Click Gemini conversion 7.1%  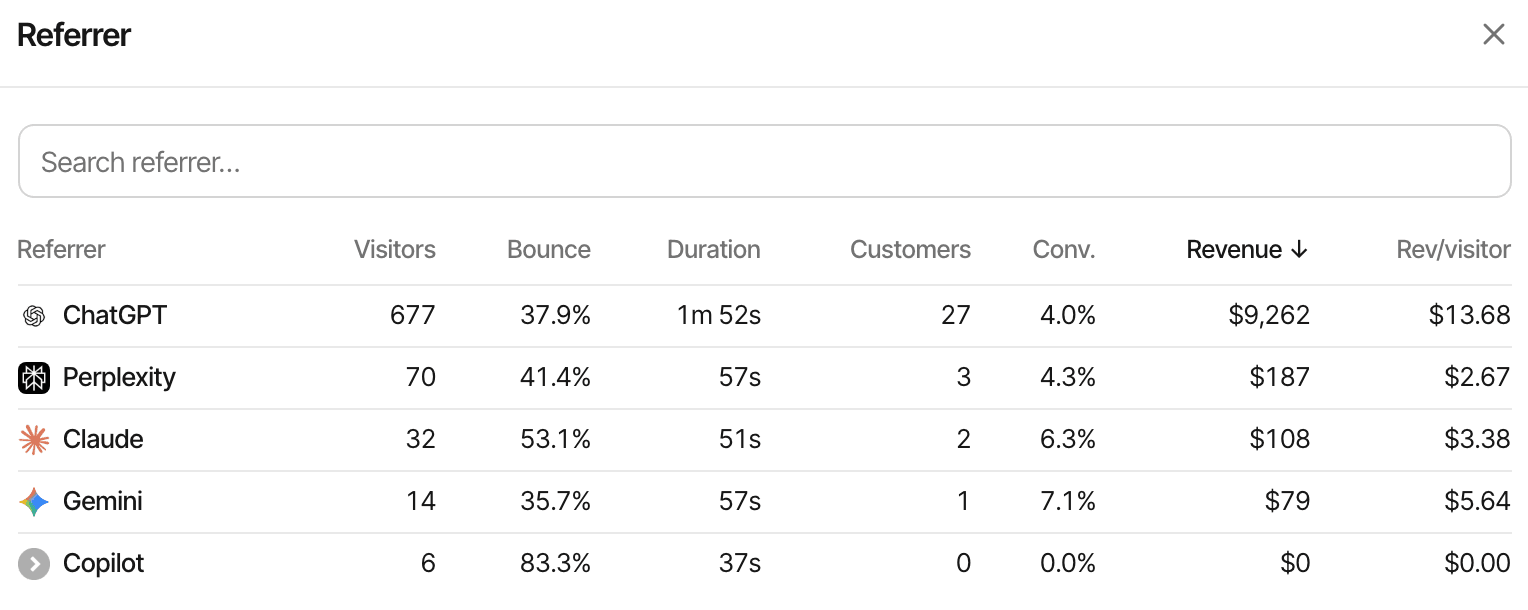(1069, 502)
